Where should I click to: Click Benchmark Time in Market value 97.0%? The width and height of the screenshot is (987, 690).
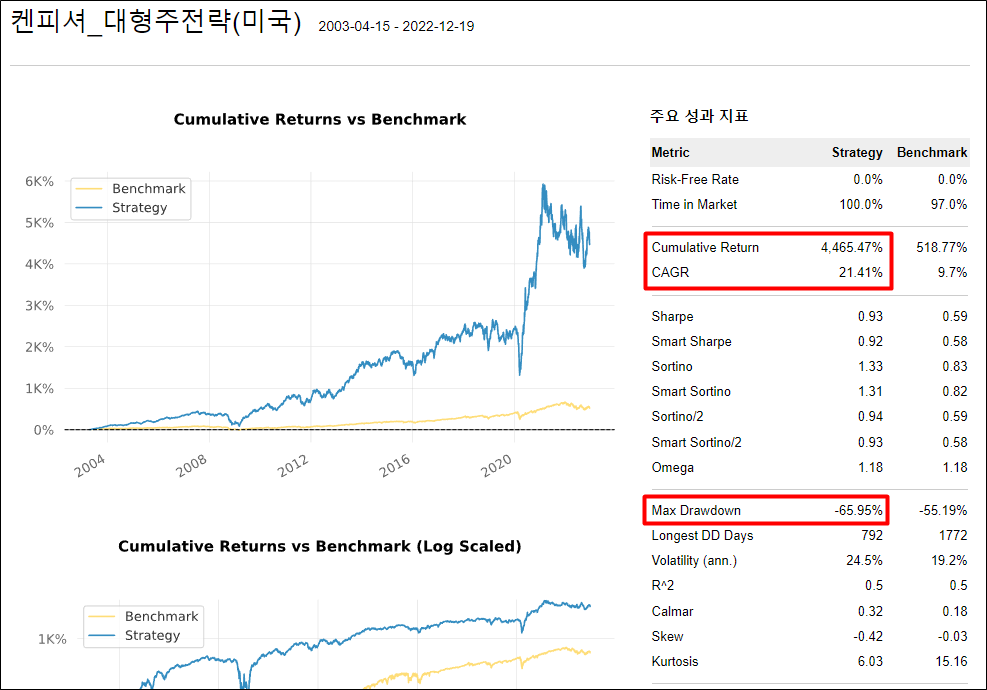point(949,204)
